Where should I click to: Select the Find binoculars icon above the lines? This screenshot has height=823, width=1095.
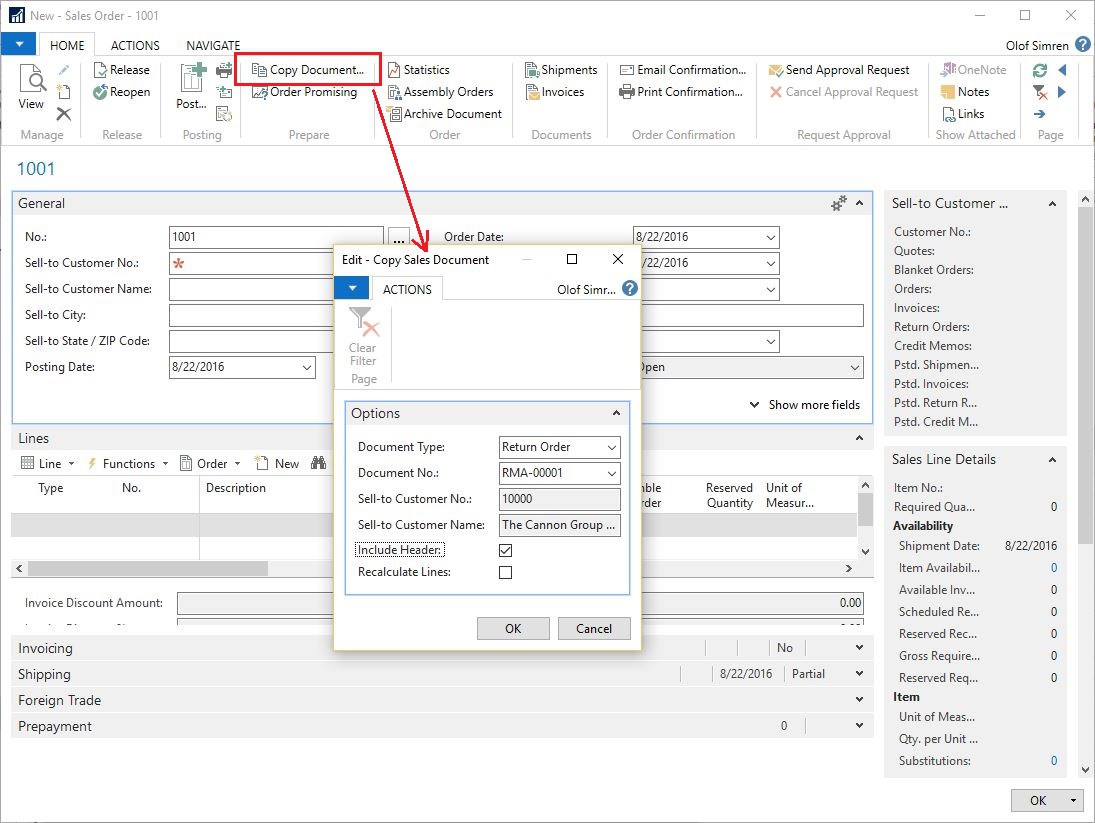pyautogui.click(x=319, y=462)
